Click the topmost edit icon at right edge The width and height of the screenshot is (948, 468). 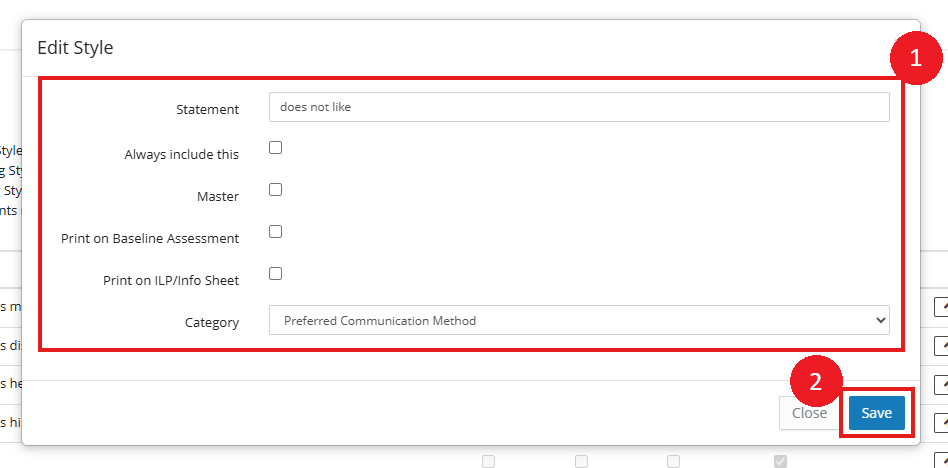click(941, 307)
